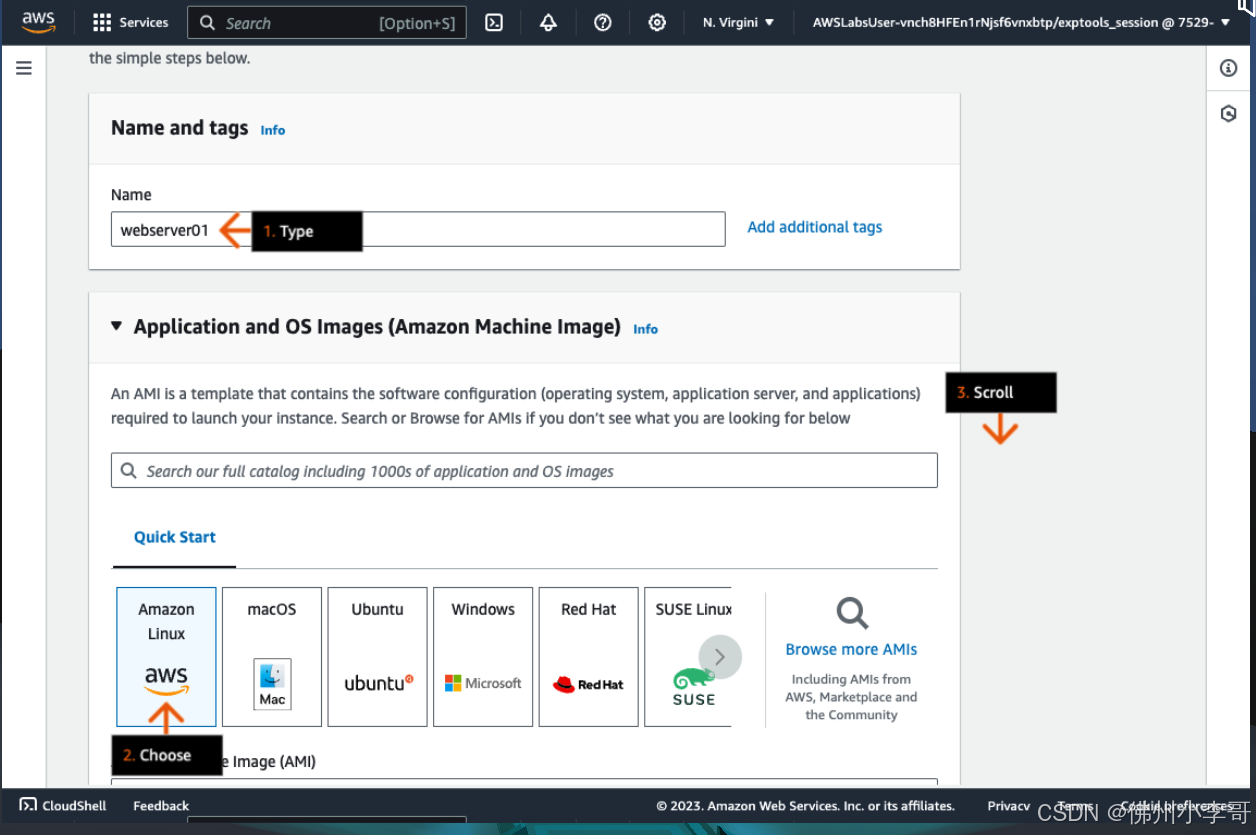The width and height of the screenshot is (1256, 835).
Task: Open the AWSLabsUser account menu
Action: (x=1021, y=22)
